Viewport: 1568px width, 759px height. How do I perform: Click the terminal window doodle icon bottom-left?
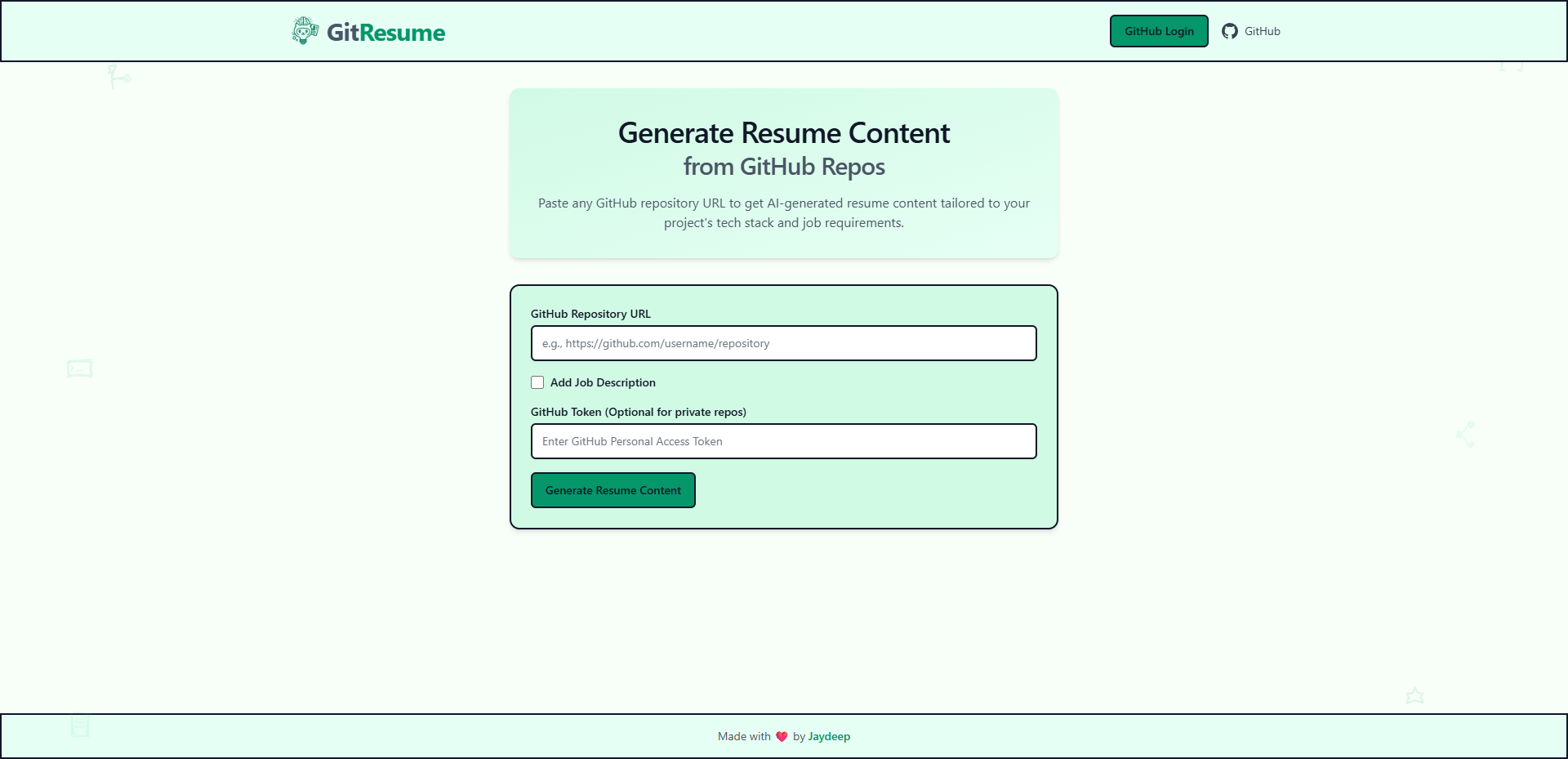click(79, 722)
